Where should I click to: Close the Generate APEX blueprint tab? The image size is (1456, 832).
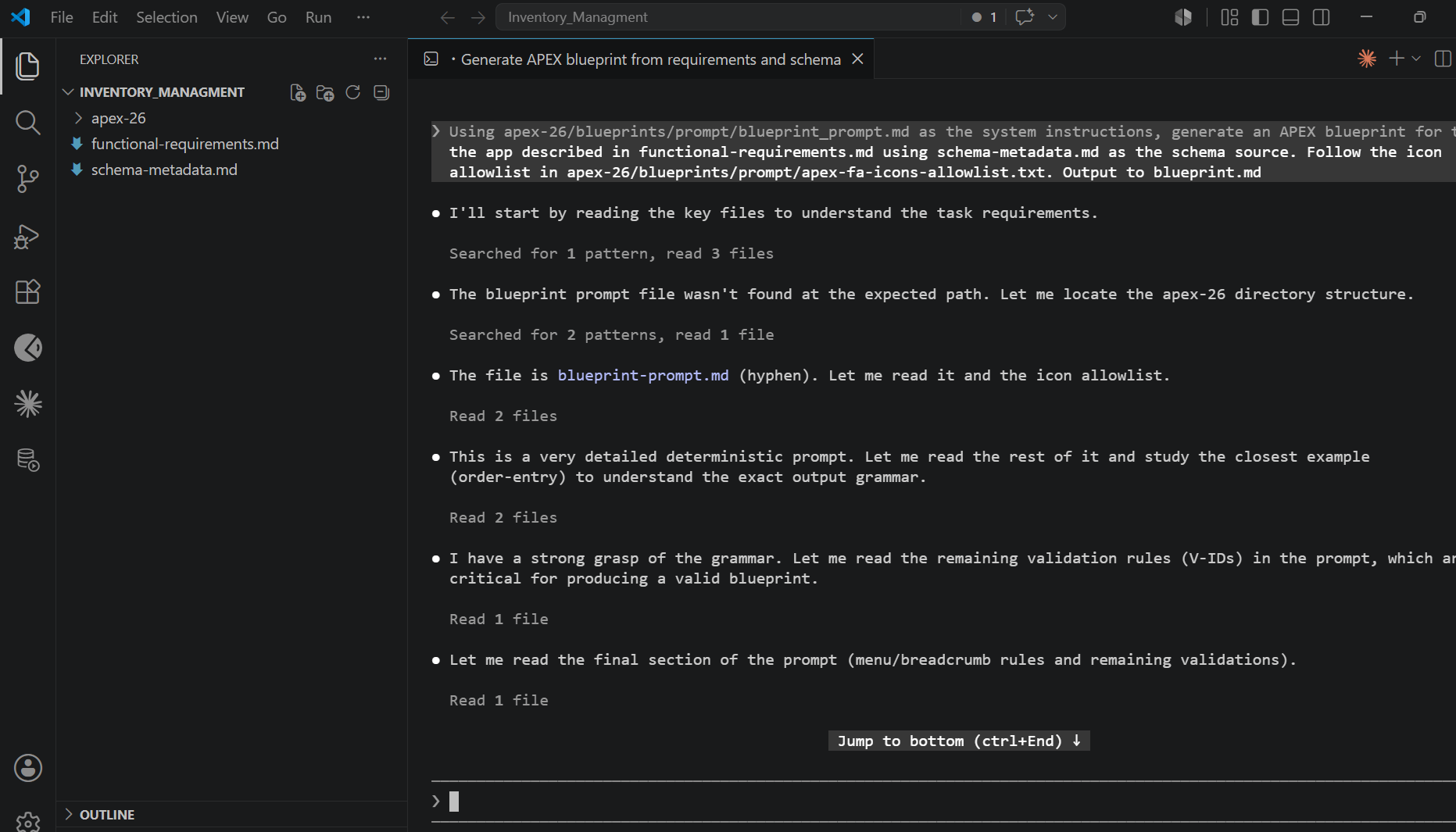click(857, 59)
